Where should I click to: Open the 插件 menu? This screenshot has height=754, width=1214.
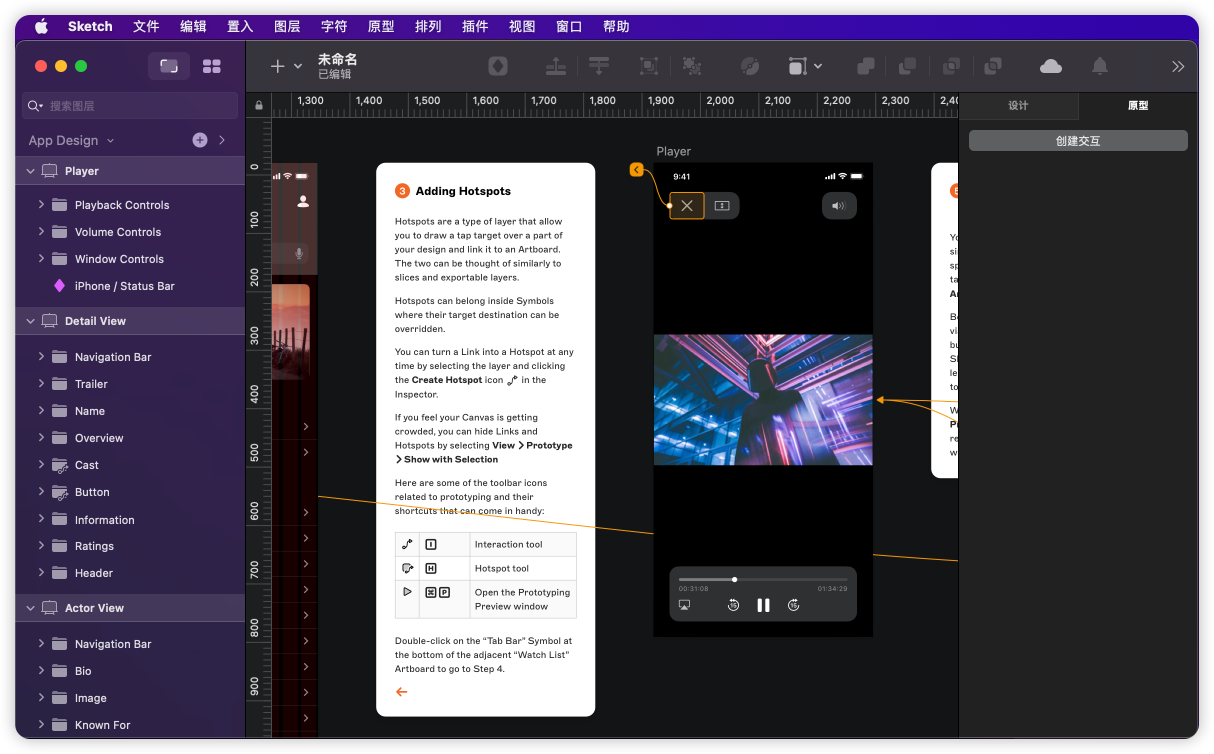click(475, 27)
